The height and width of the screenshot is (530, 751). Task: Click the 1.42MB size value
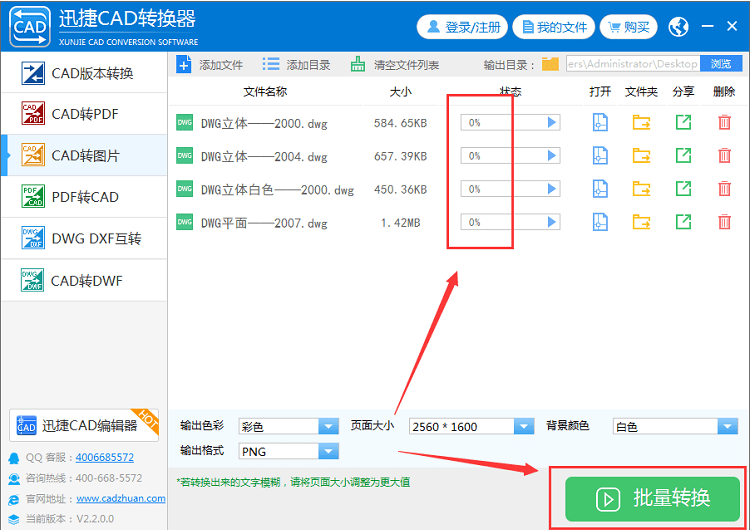(400, 223)
